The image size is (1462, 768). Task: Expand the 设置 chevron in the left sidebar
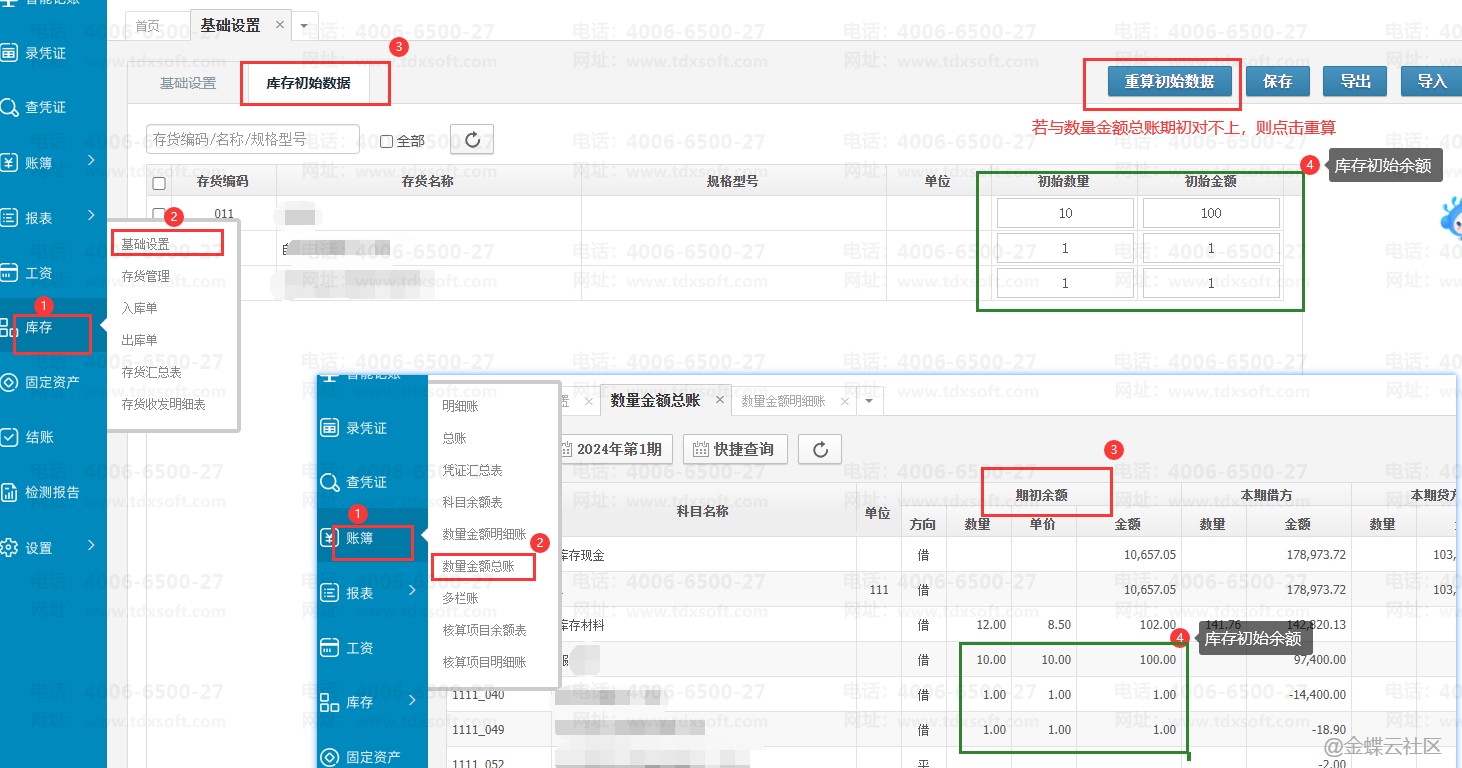click(91, 546)
